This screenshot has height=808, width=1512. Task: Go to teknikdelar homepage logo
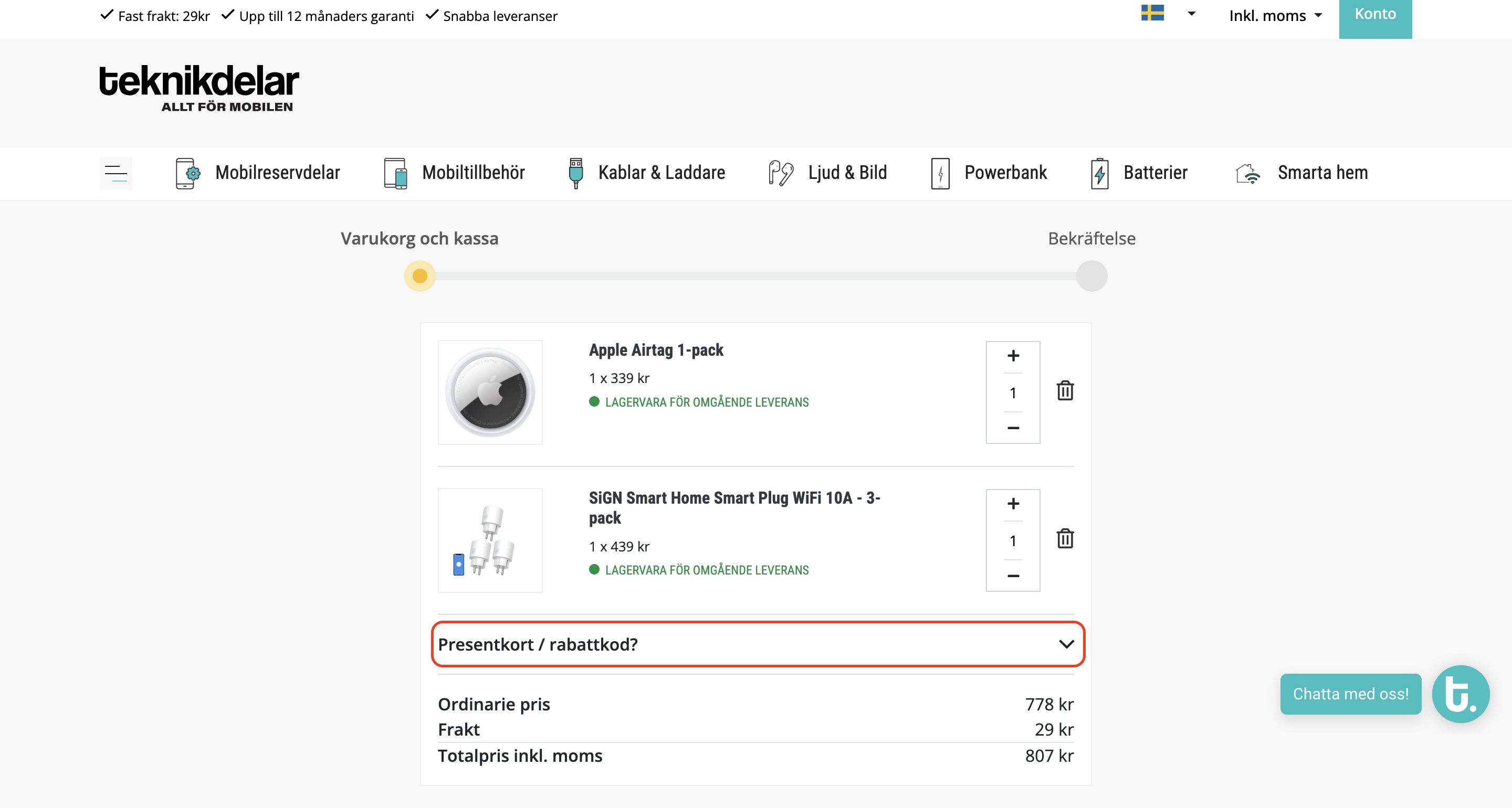pos(199,88)
